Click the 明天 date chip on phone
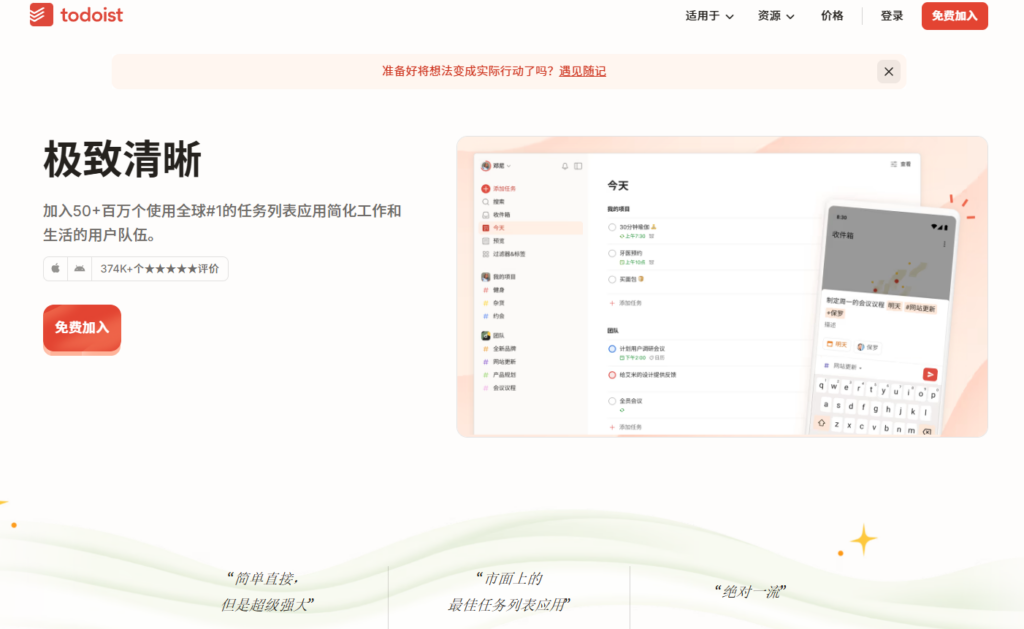The height and width of the screenshot is (629, 1024). tap(837, 344)
